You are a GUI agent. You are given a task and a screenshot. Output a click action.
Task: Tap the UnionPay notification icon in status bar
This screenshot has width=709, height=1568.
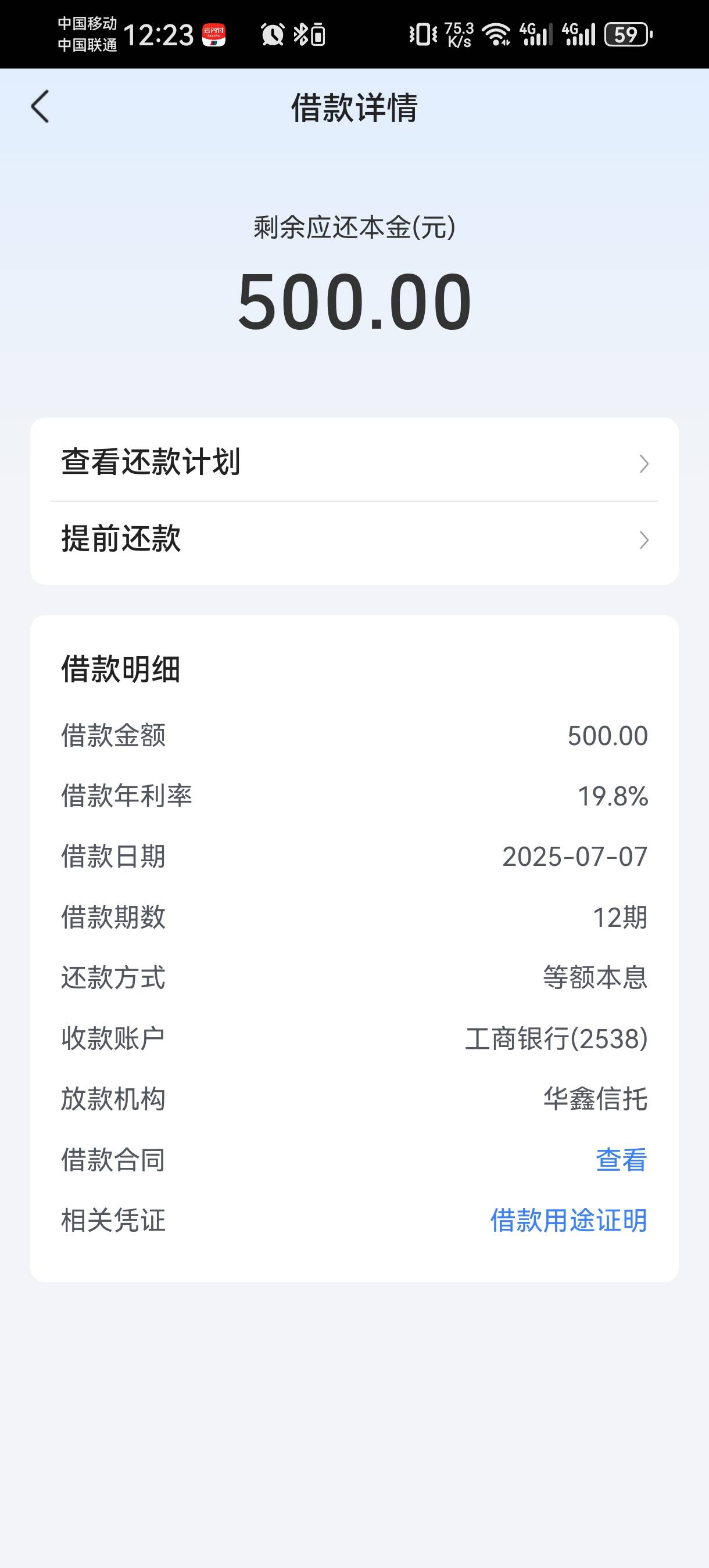click(x=214, y=35)
